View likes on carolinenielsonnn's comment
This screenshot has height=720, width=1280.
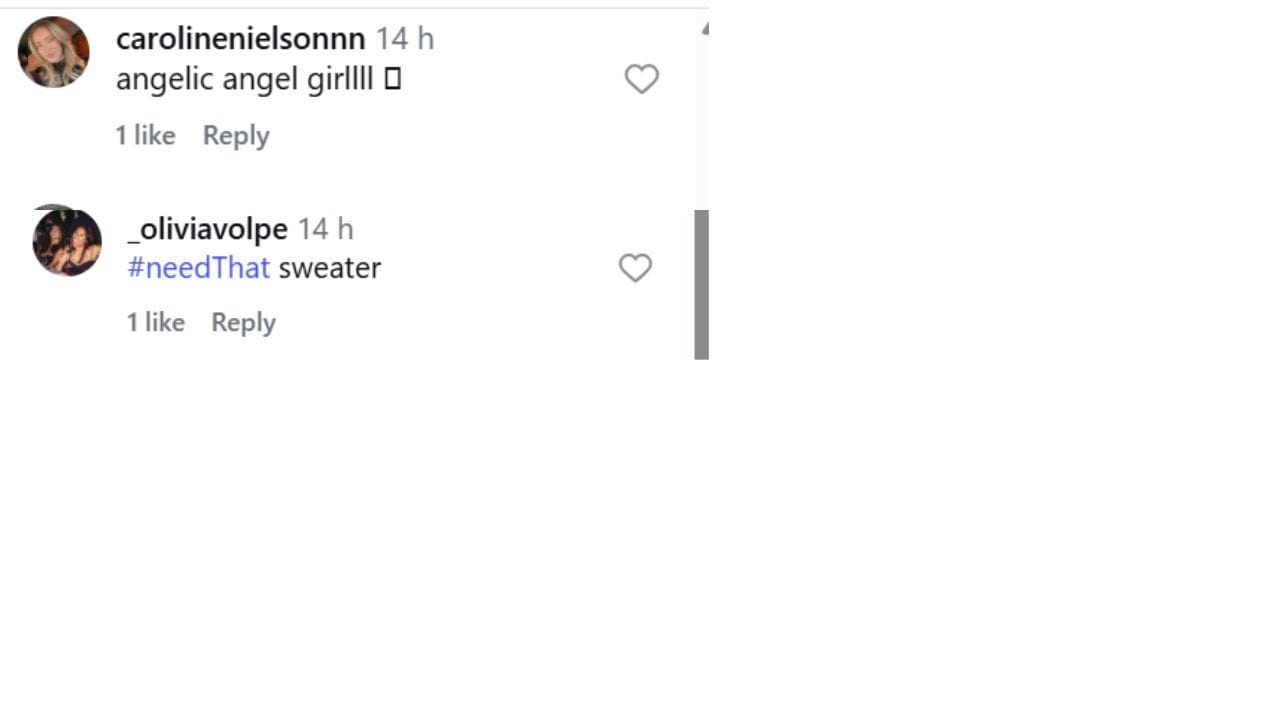(x=145, y=136)
